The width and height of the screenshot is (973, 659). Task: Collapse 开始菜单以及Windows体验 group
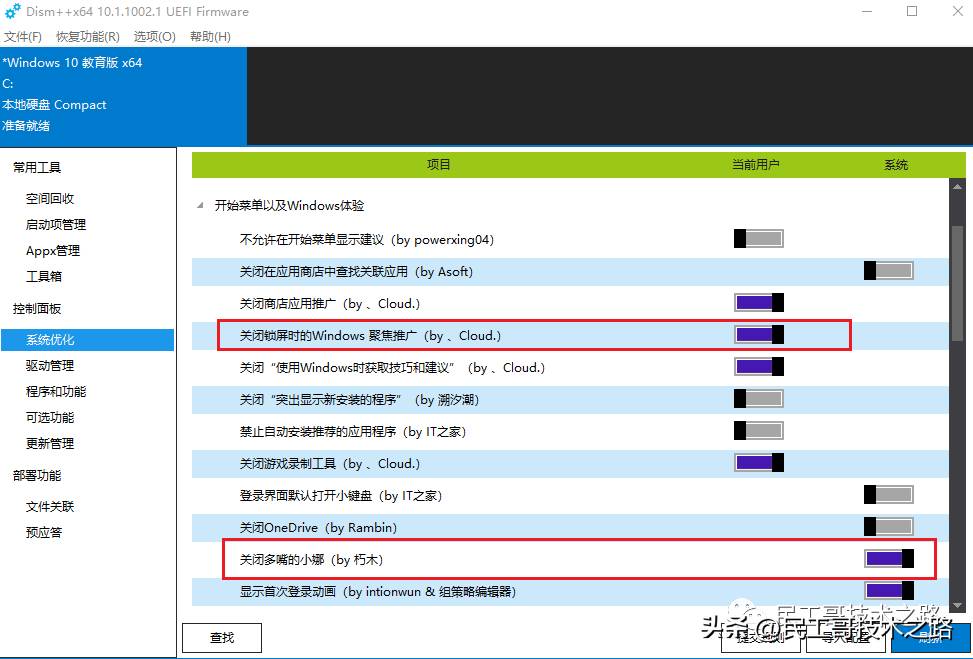click(200, 205)
